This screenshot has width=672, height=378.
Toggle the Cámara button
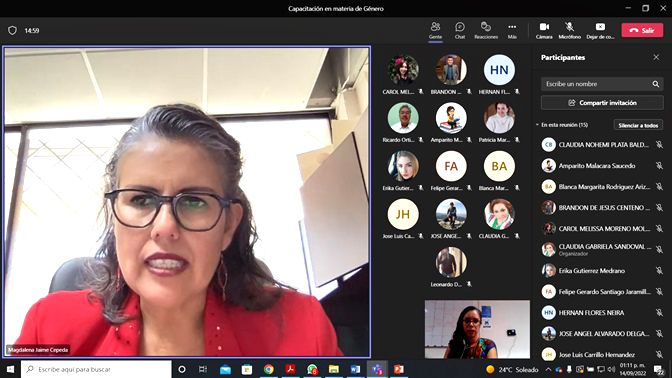[544, 30]
